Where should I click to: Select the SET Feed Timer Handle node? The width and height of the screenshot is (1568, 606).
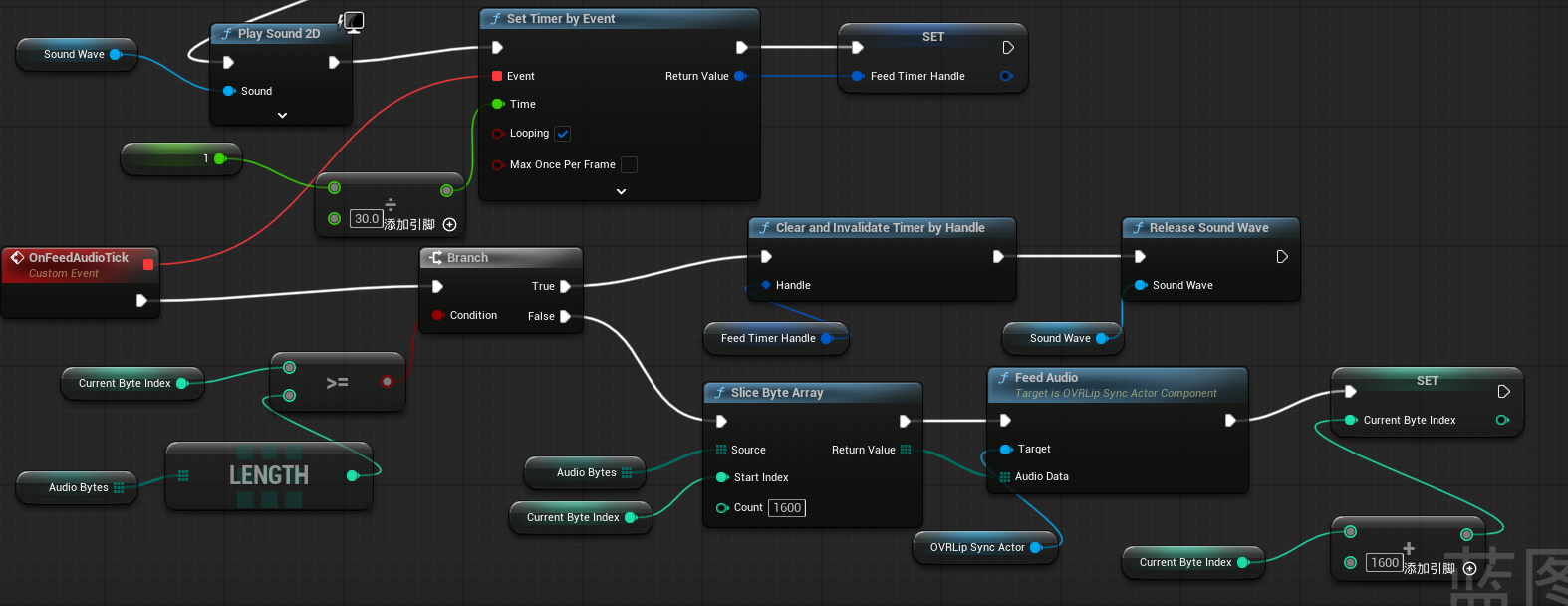[x=932, y=59]
